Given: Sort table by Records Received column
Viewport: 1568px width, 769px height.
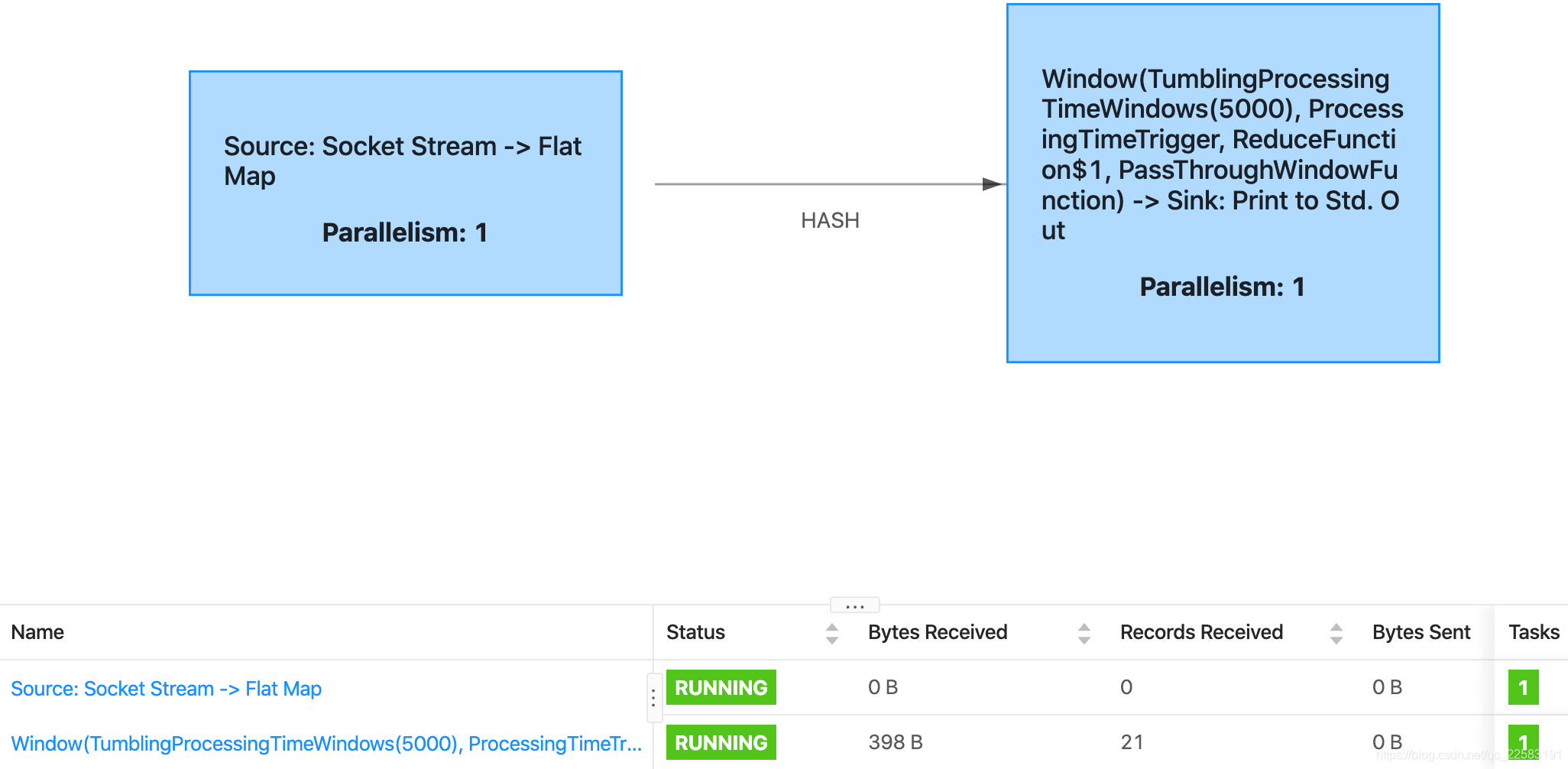Looking at the screenshot, I should coord(1336,633).
